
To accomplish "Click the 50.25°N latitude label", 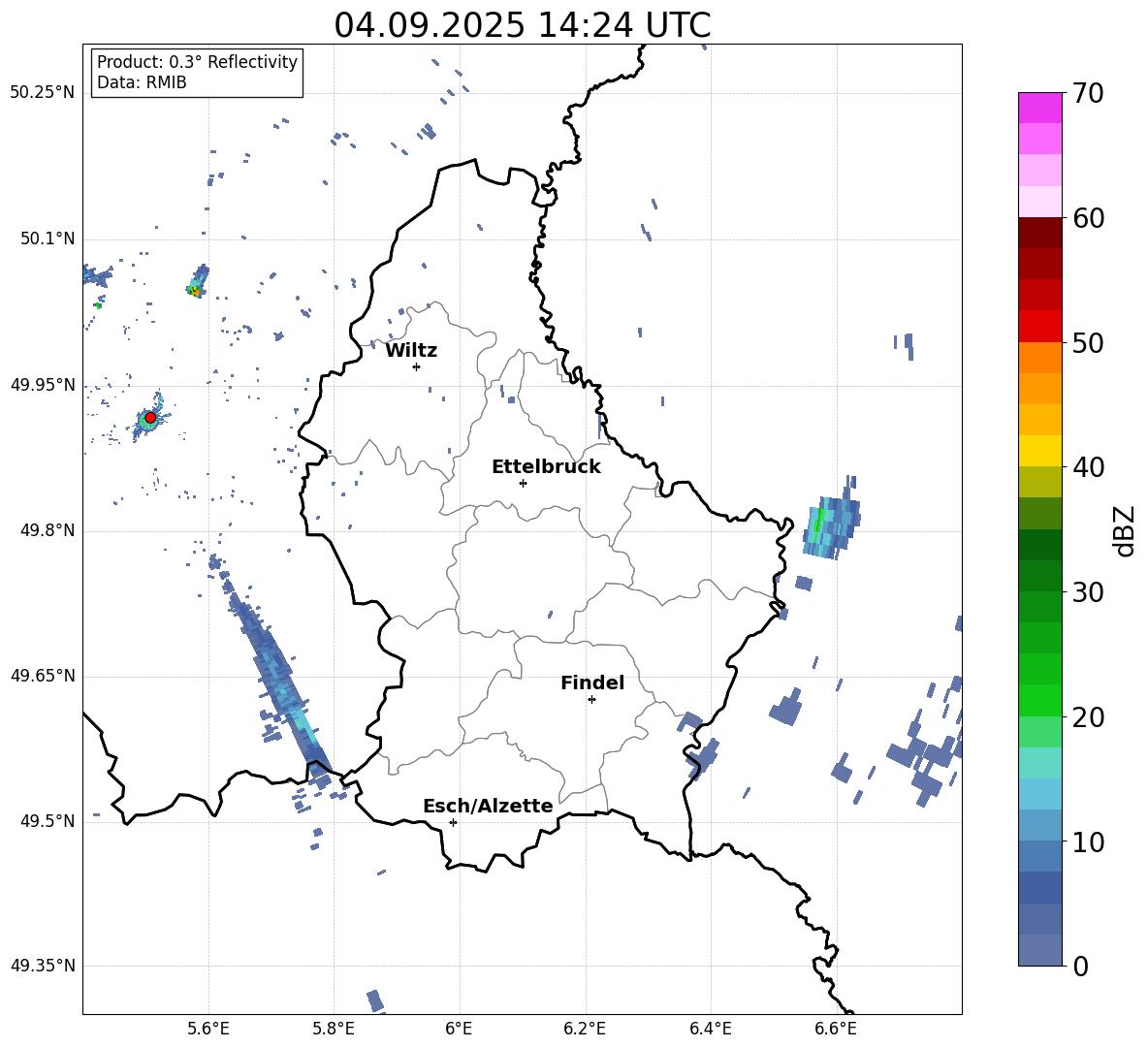I will 43,93.
